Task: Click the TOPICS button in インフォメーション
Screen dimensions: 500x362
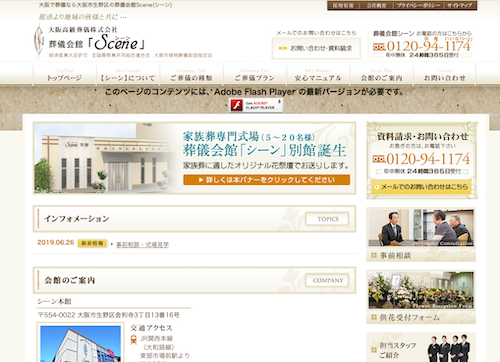Action: point(327,219)
